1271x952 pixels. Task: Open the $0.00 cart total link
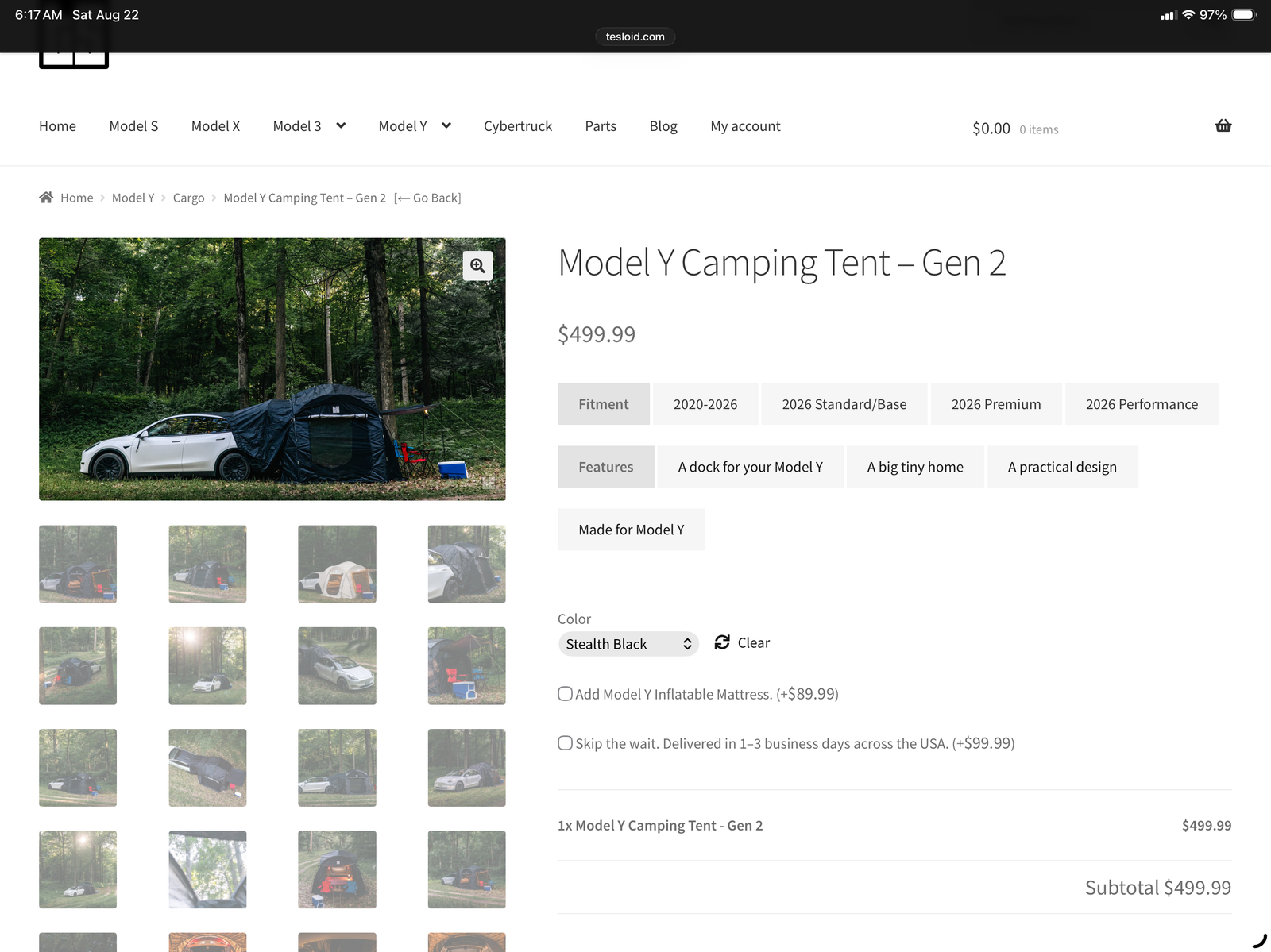(x=991, y=129)
